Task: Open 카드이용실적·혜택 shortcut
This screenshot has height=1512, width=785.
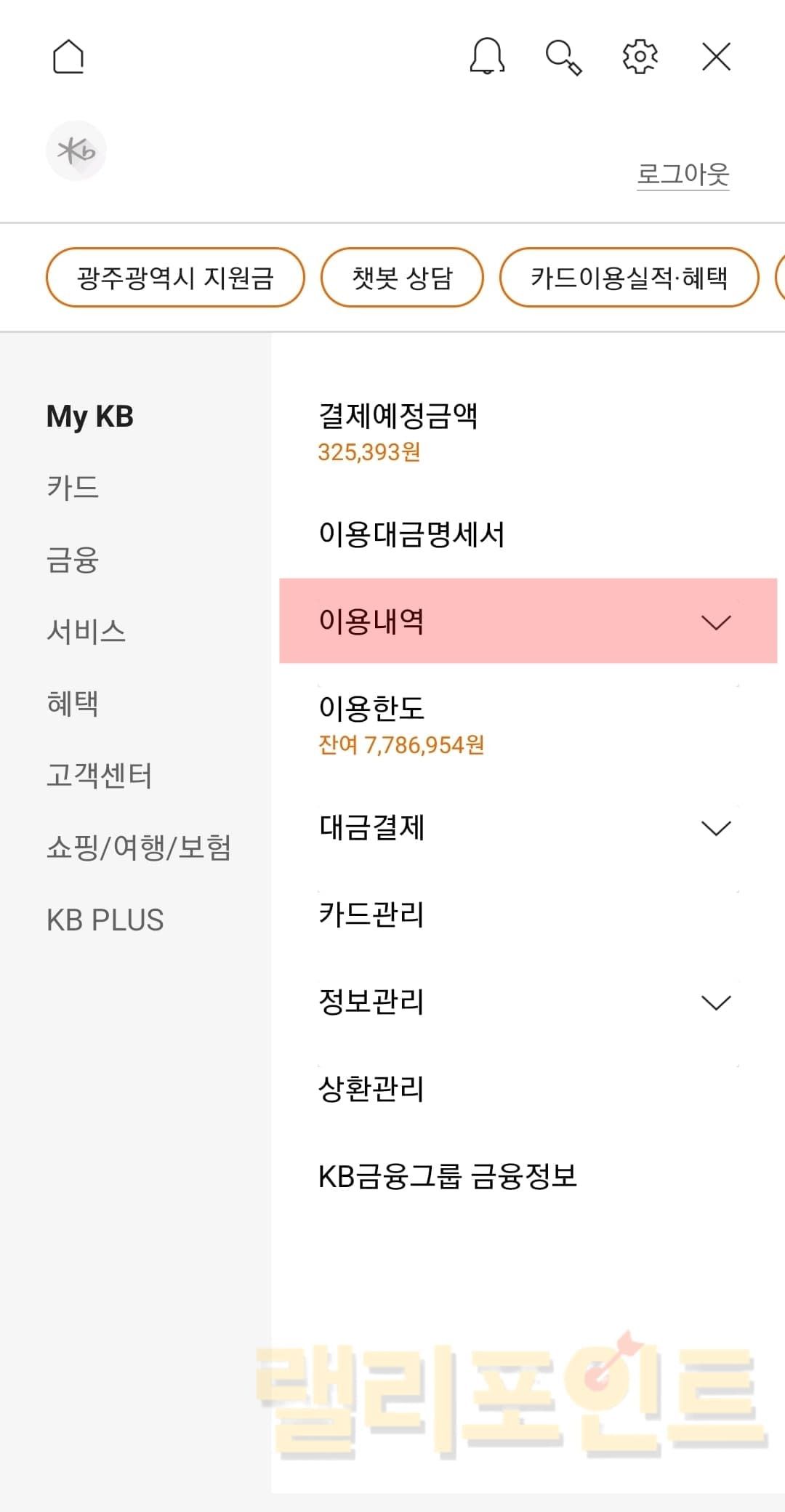Action: 629,278
